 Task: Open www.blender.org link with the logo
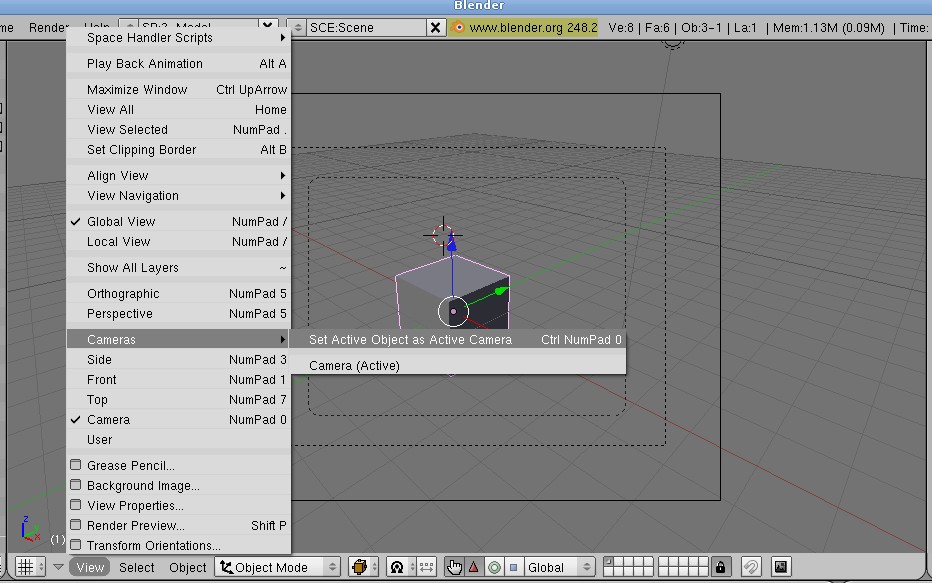(523, 27)
